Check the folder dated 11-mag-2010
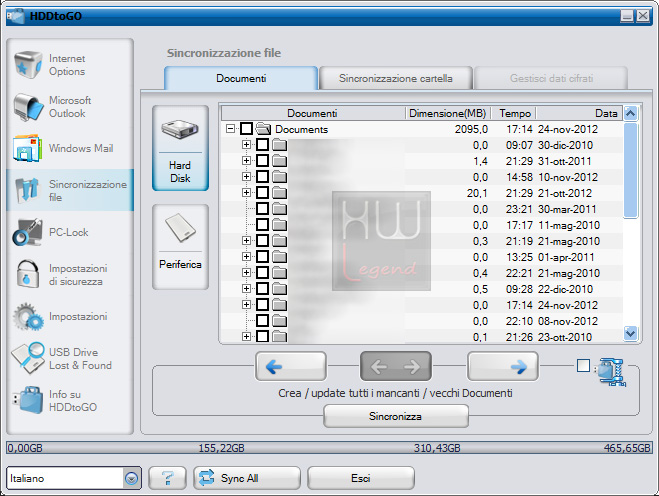This screenshot has width=659, height=496. click(263, 224)
